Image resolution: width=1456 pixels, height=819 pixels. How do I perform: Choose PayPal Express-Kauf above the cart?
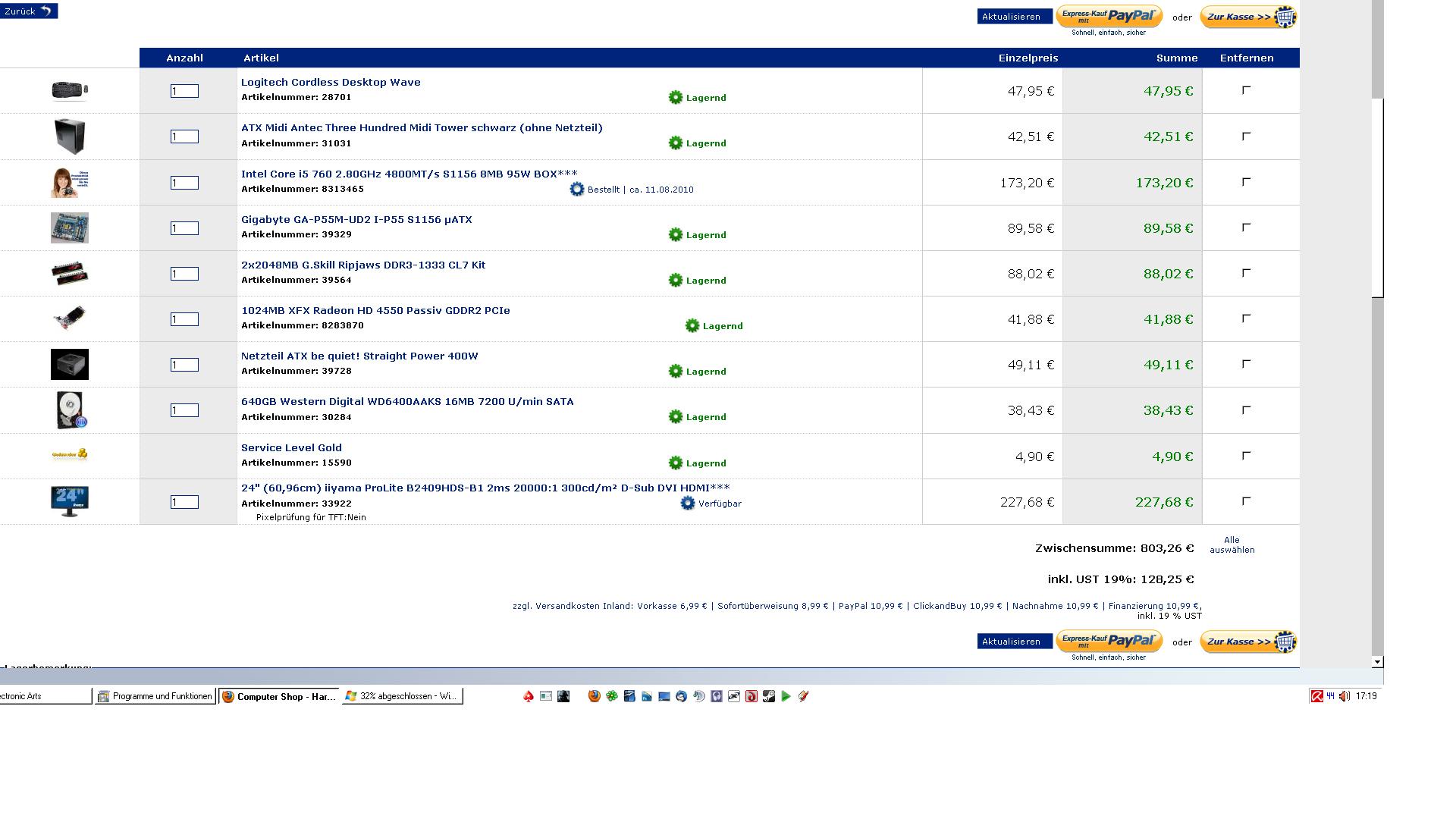click(1109, 17)
